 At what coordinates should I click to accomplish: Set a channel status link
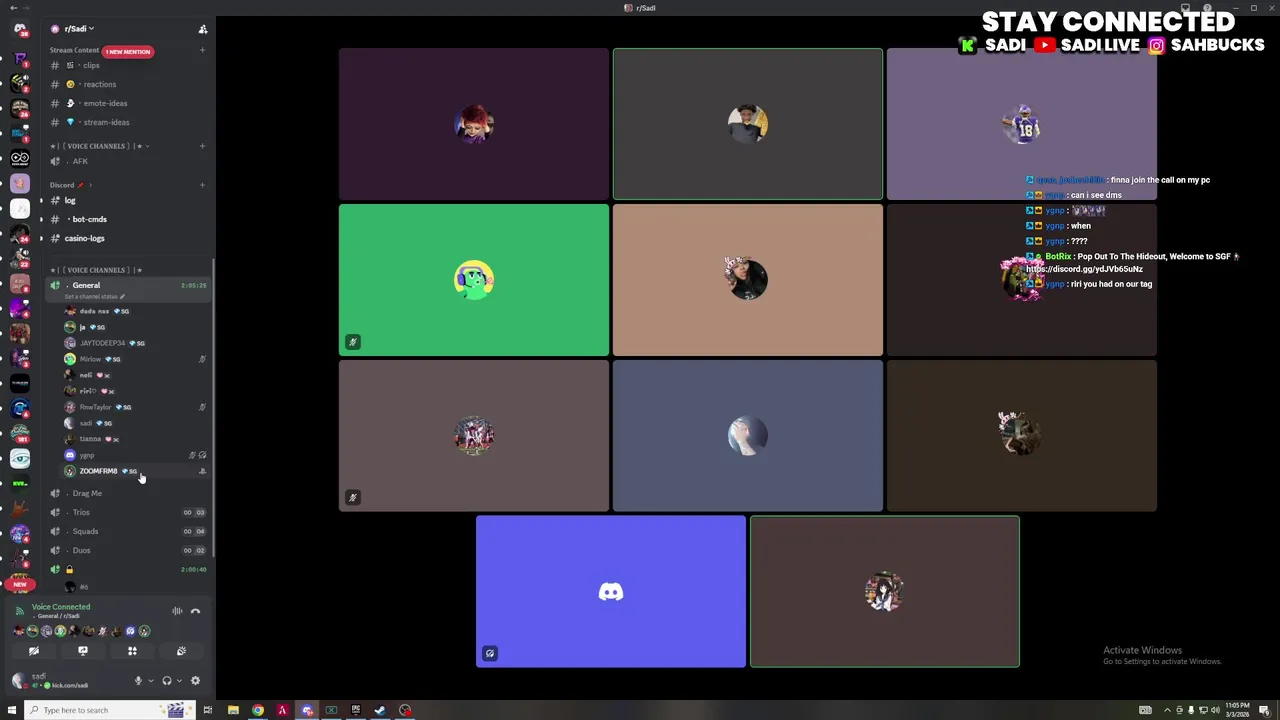coord(93,297)
